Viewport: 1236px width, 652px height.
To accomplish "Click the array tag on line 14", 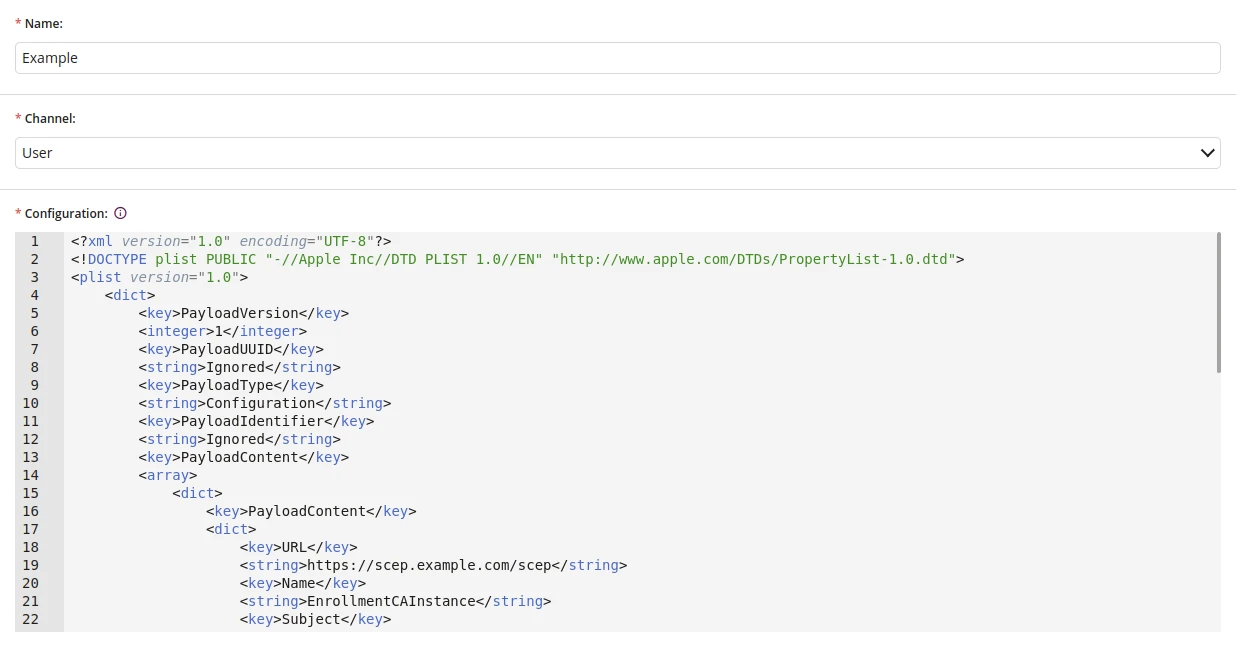I will click(168, 475).
